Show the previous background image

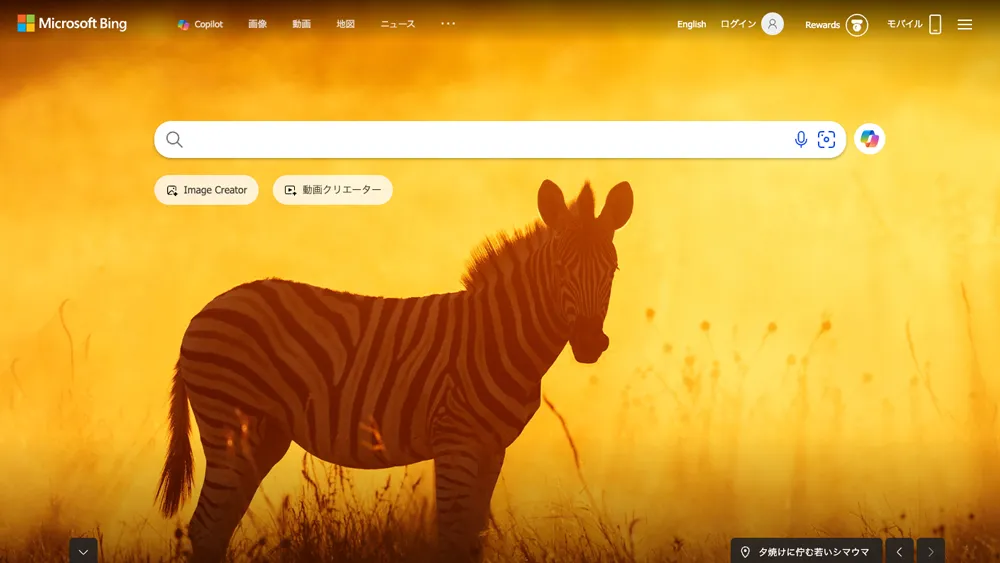coord(899,552)
